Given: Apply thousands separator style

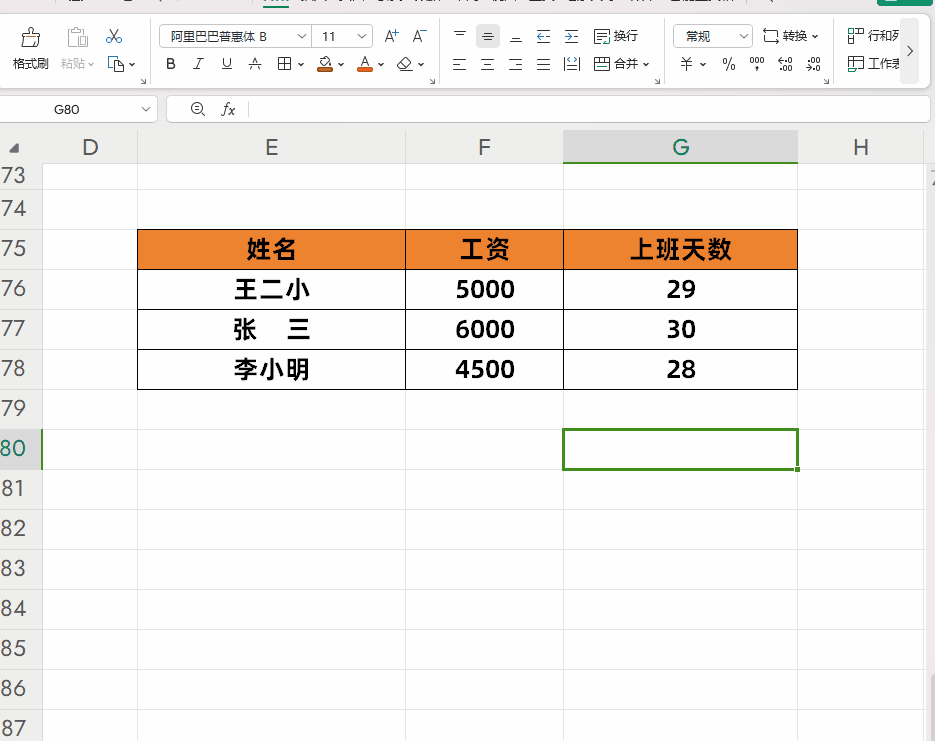Looking at the screenshot, I should [757, 64].
